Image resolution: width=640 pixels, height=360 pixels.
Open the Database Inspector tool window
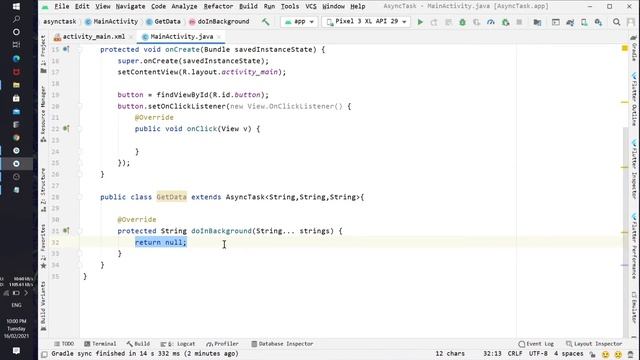[x=282, y=344]
